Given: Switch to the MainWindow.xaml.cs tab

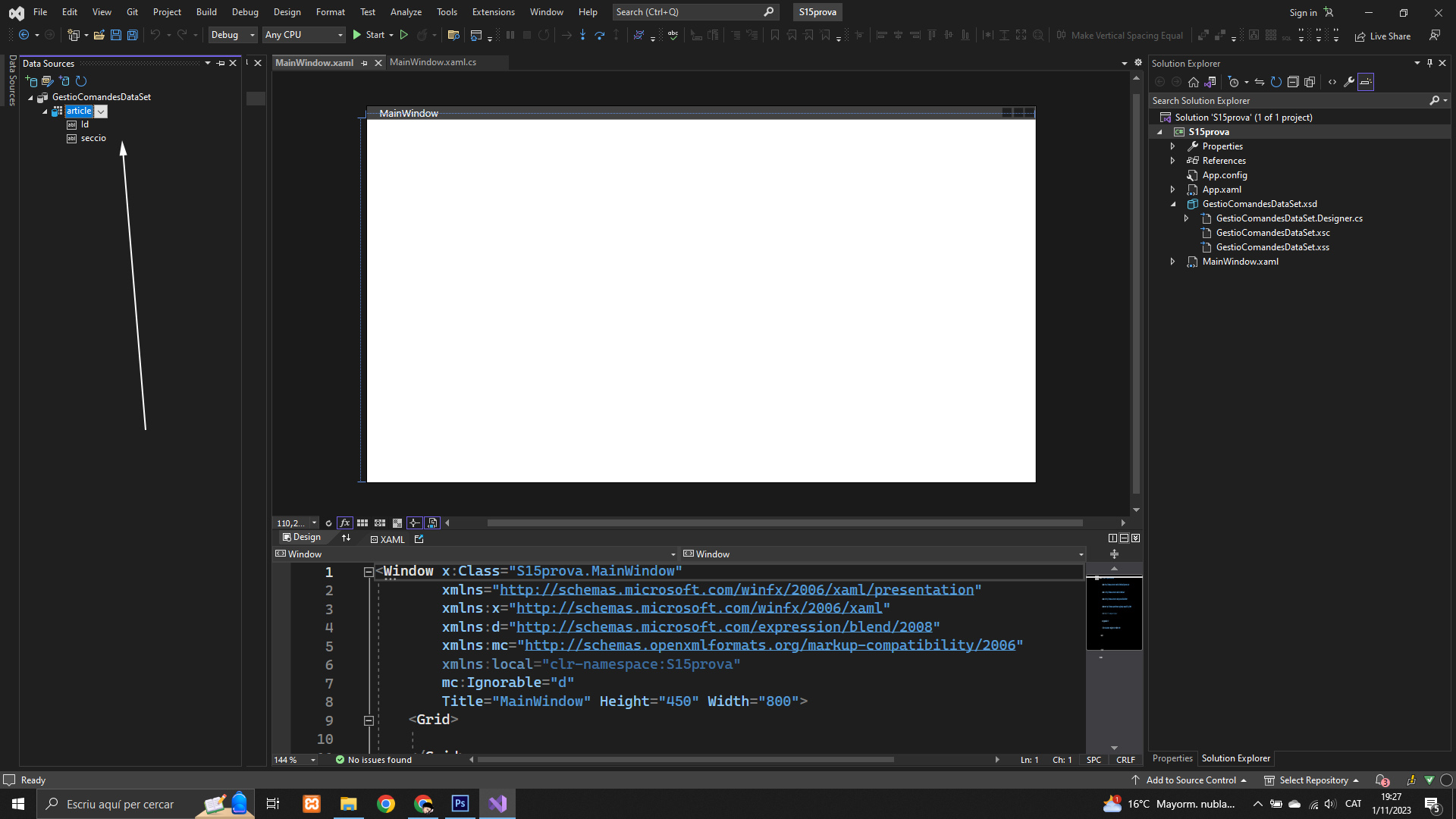Looking at the screenshot, I should tap(433, 62).
